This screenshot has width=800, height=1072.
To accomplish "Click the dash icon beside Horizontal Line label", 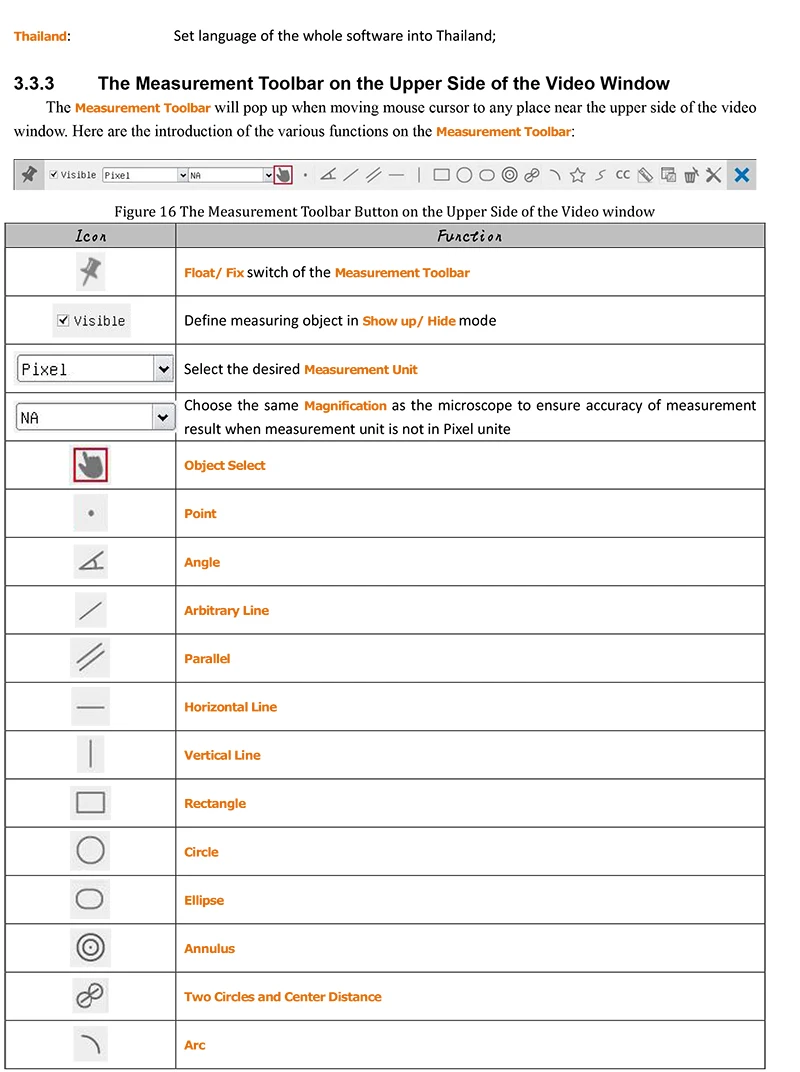I will click(x=90, y=706).
